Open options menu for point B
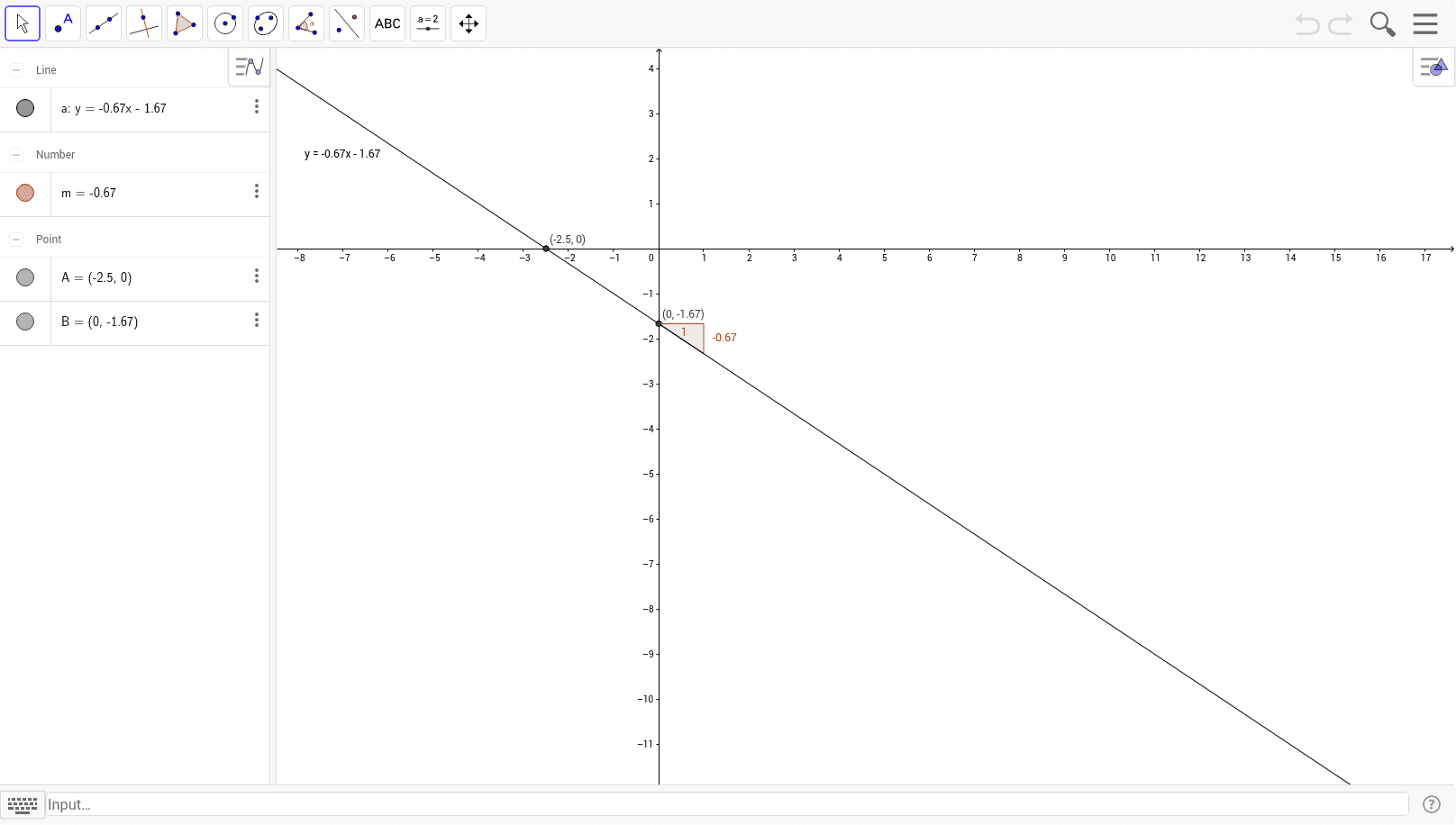 tap(257, 321)
